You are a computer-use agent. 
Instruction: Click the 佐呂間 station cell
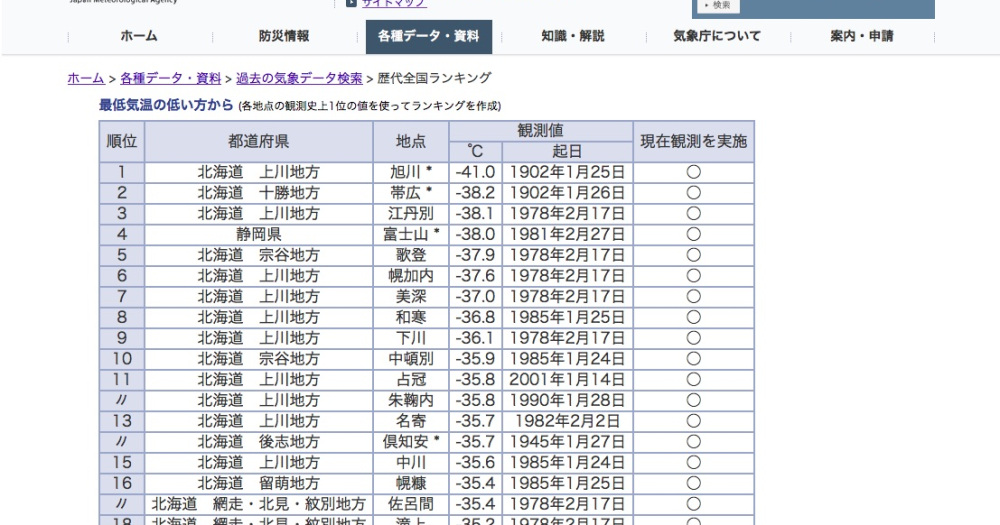click(x=411, y=504)
